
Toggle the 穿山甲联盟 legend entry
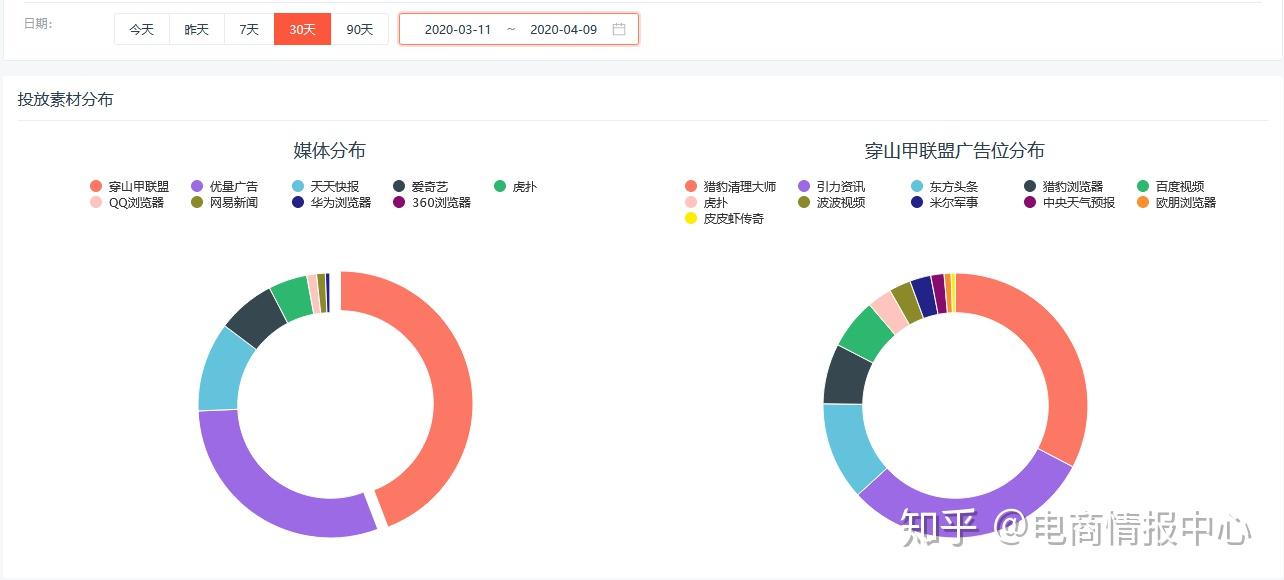click(130, 186)
